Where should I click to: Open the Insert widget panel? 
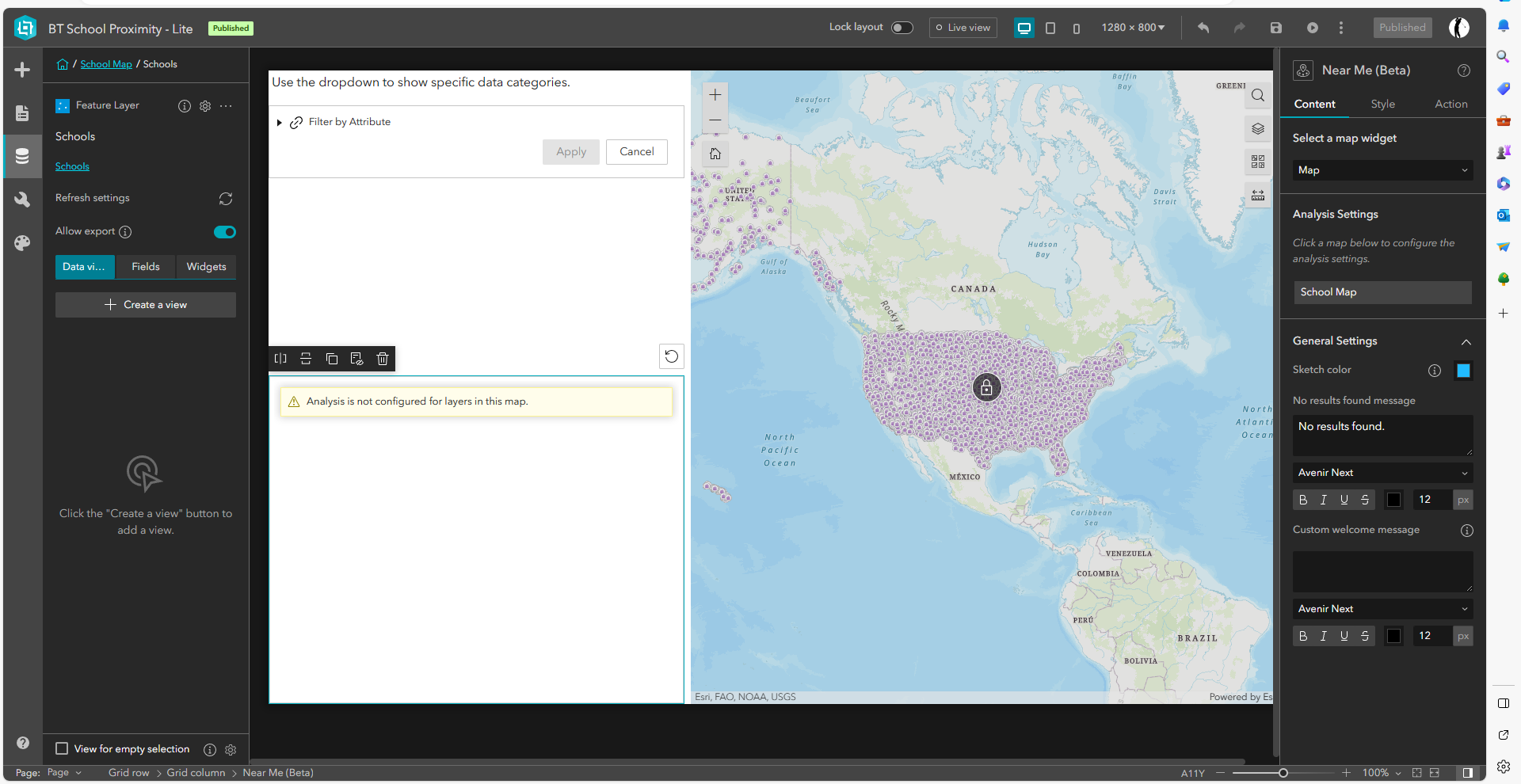tap(22, 70)
